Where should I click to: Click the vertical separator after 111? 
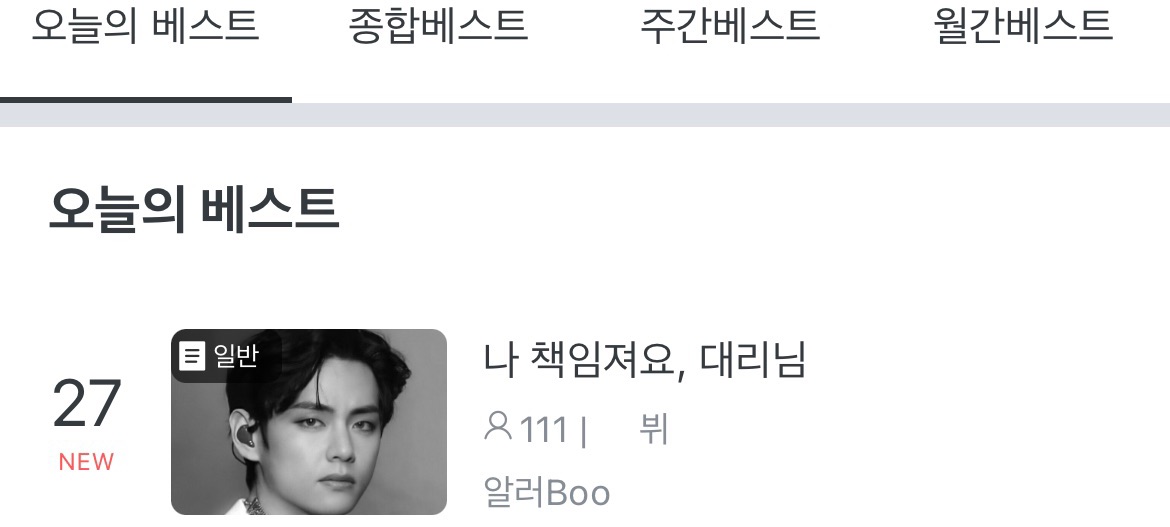[x=584, y=430]
